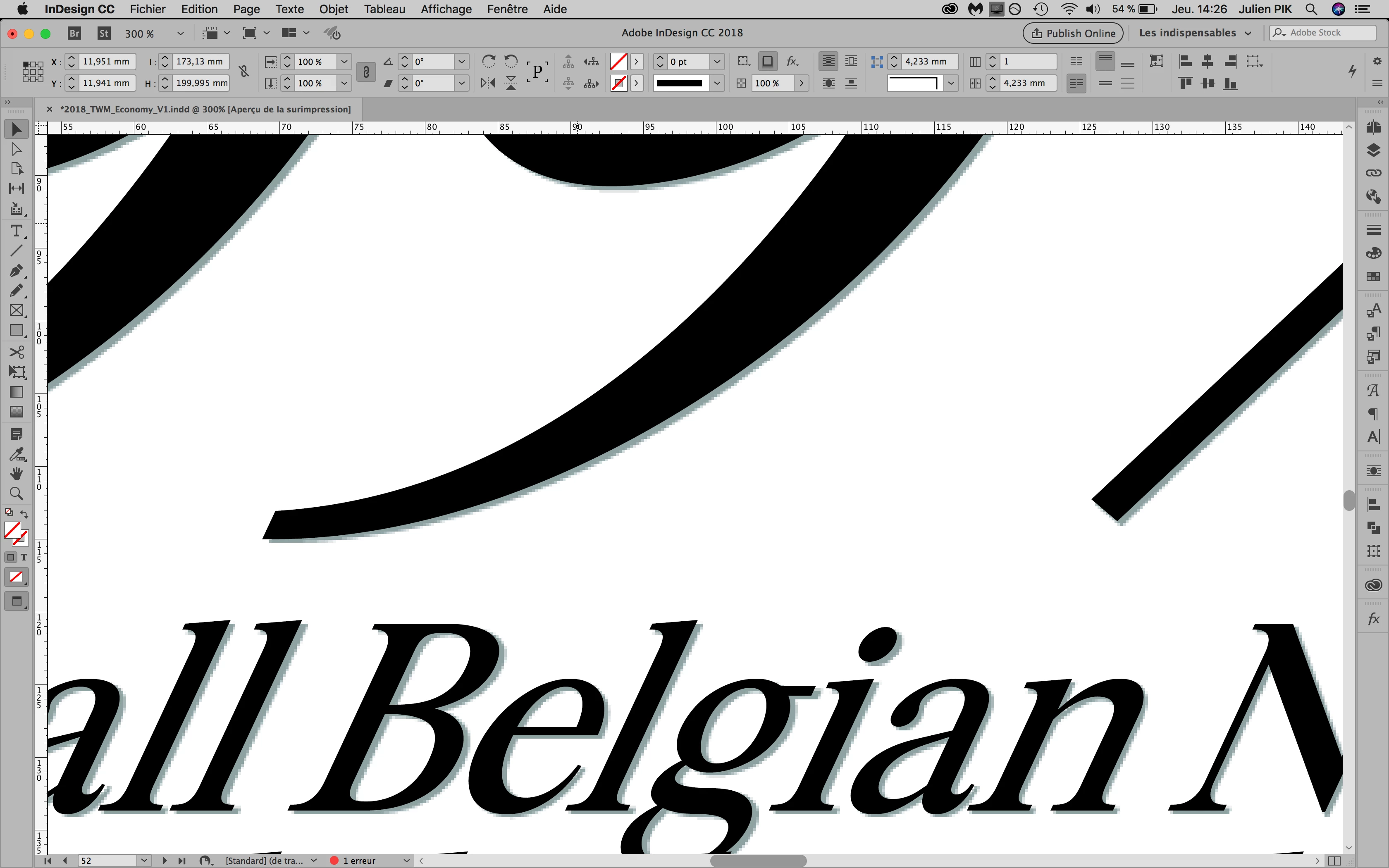Select the Hand tool
This screenshot has height=868, width=1389.
(x=16, y=474)
